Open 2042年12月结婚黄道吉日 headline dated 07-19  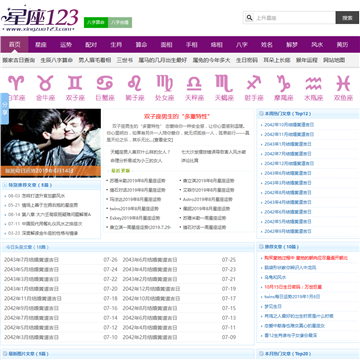click(151, 289)
